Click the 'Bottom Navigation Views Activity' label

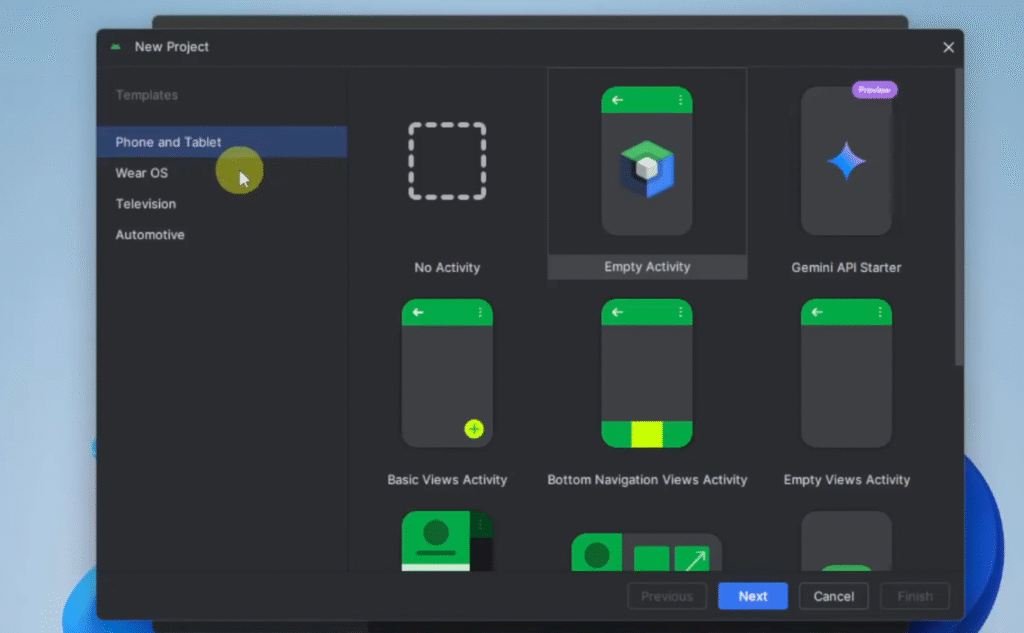tap(647, 479)
